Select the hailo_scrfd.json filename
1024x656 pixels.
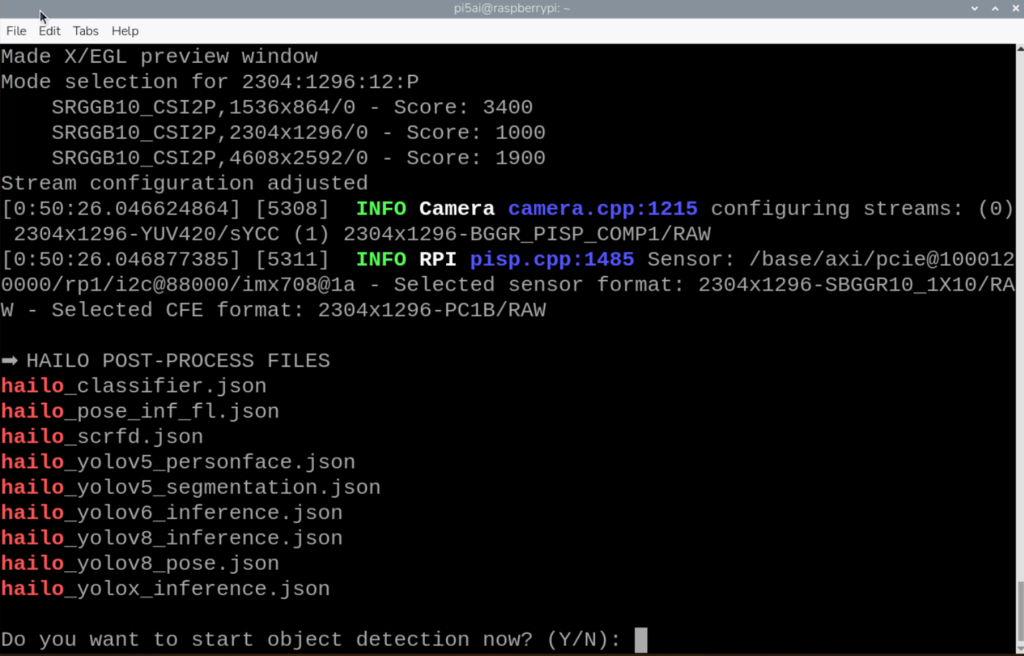tap(104, 436)
